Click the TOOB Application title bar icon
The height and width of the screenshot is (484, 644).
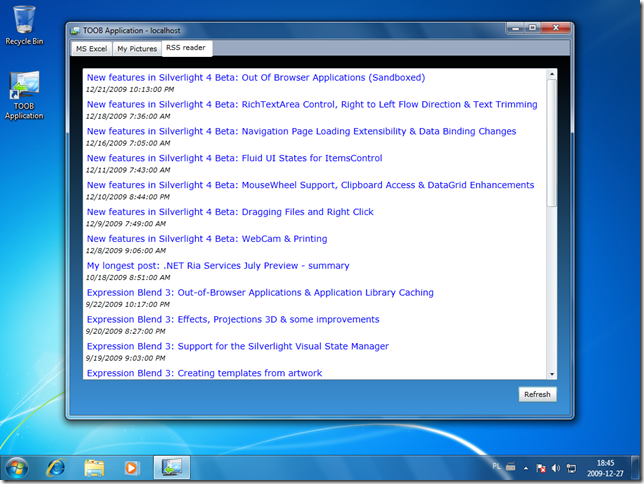[75, 31]
